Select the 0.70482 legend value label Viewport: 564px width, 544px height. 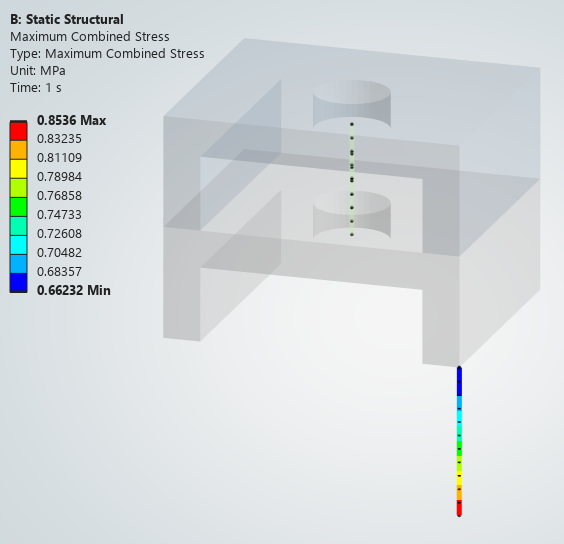point(59,253)
